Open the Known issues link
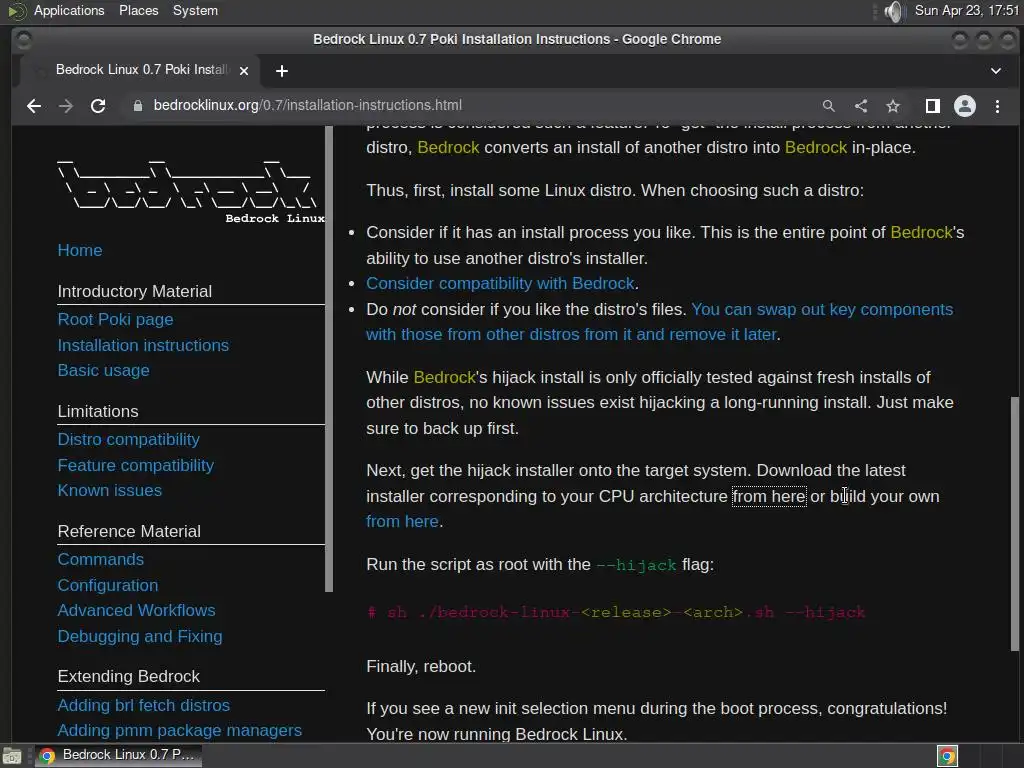Image resolution: width=1024 pixels, height=768 pixels. (110, 490)
